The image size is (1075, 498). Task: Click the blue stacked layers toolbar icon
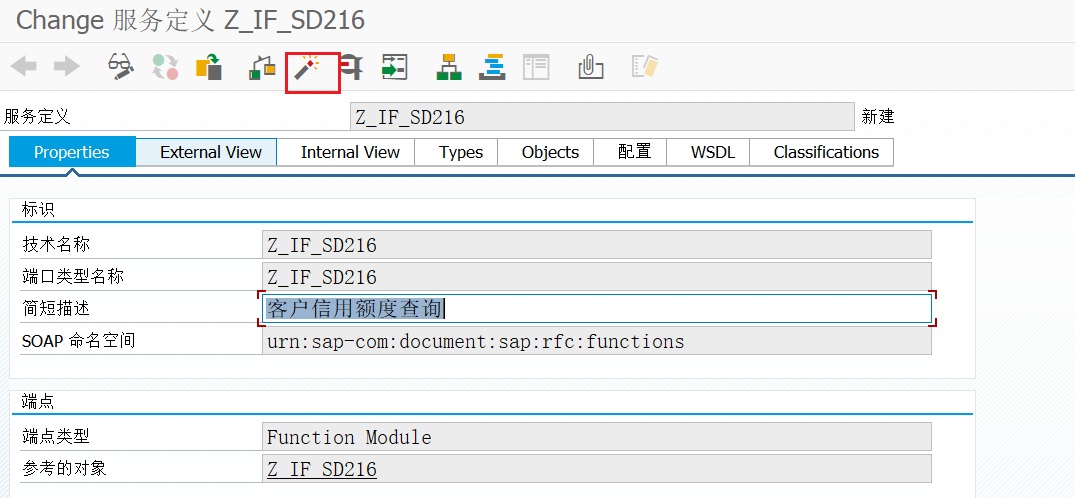(492, 67)
